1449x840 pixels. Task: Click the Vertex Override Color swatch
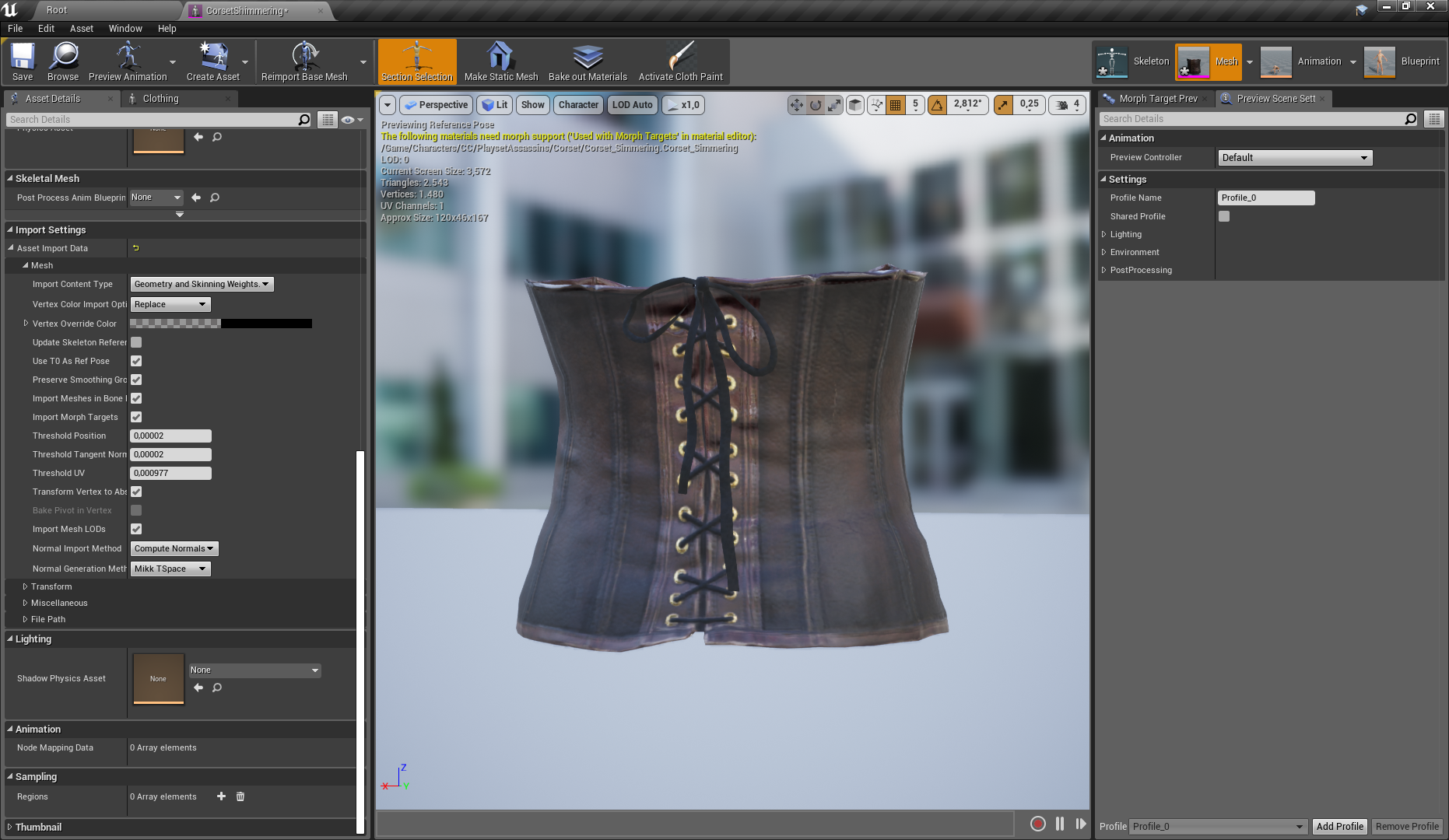(x=221, y=324)
